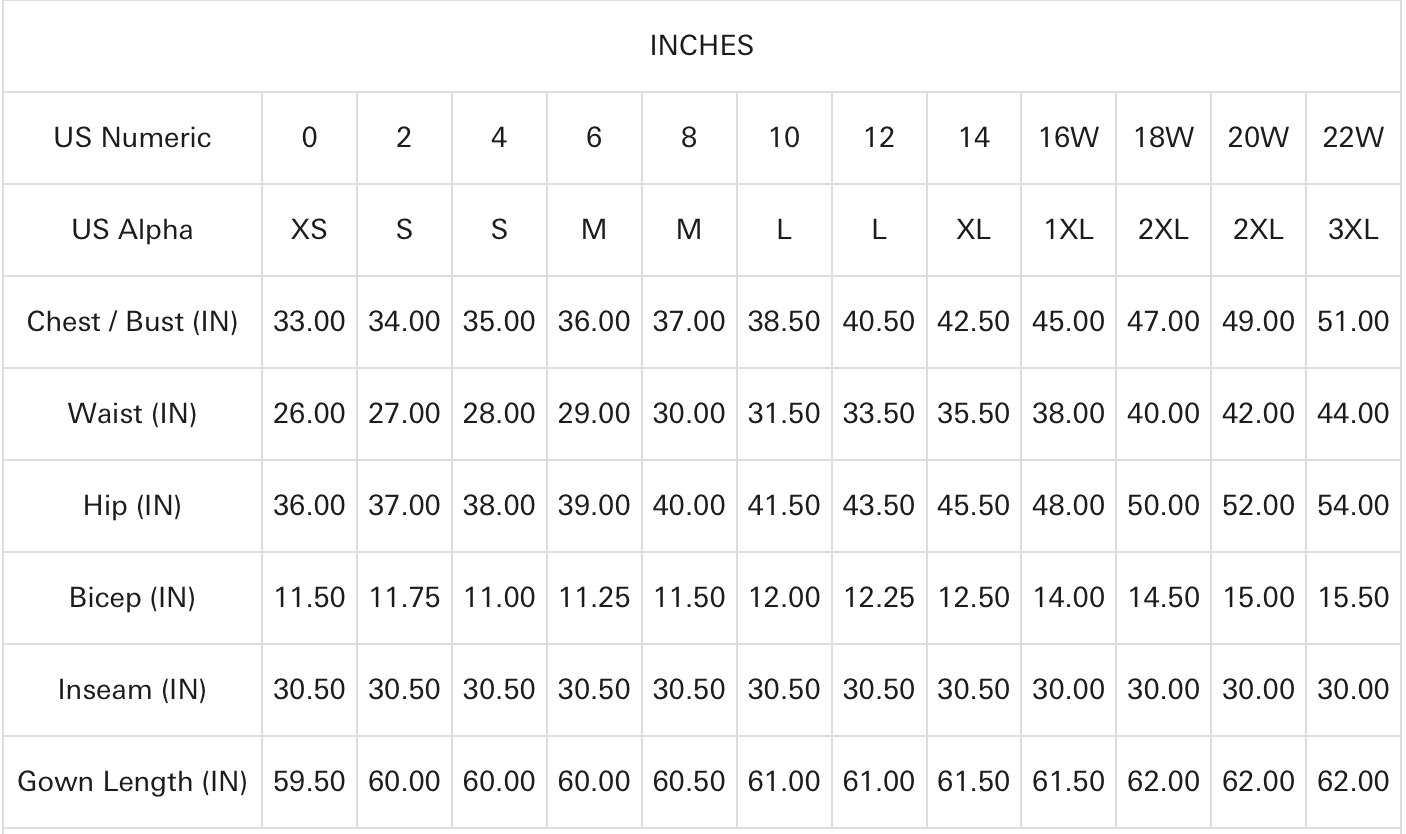
Task: Click the Bicep (IN) row label
Action: click(132, 598)
